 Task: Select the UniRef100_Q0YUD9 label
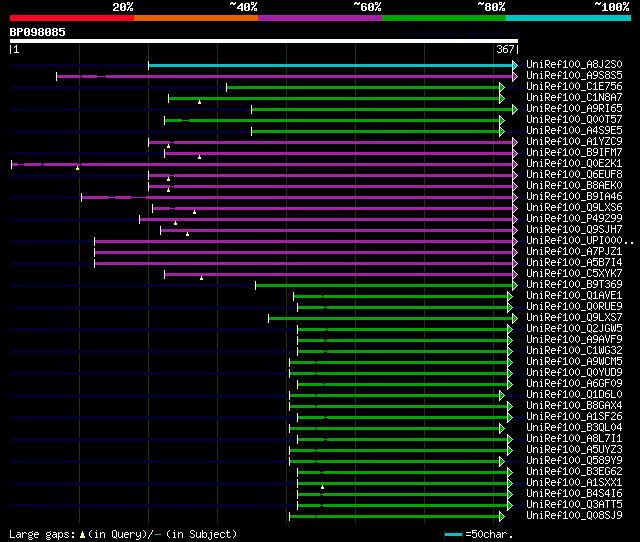(x=574, y=373)
